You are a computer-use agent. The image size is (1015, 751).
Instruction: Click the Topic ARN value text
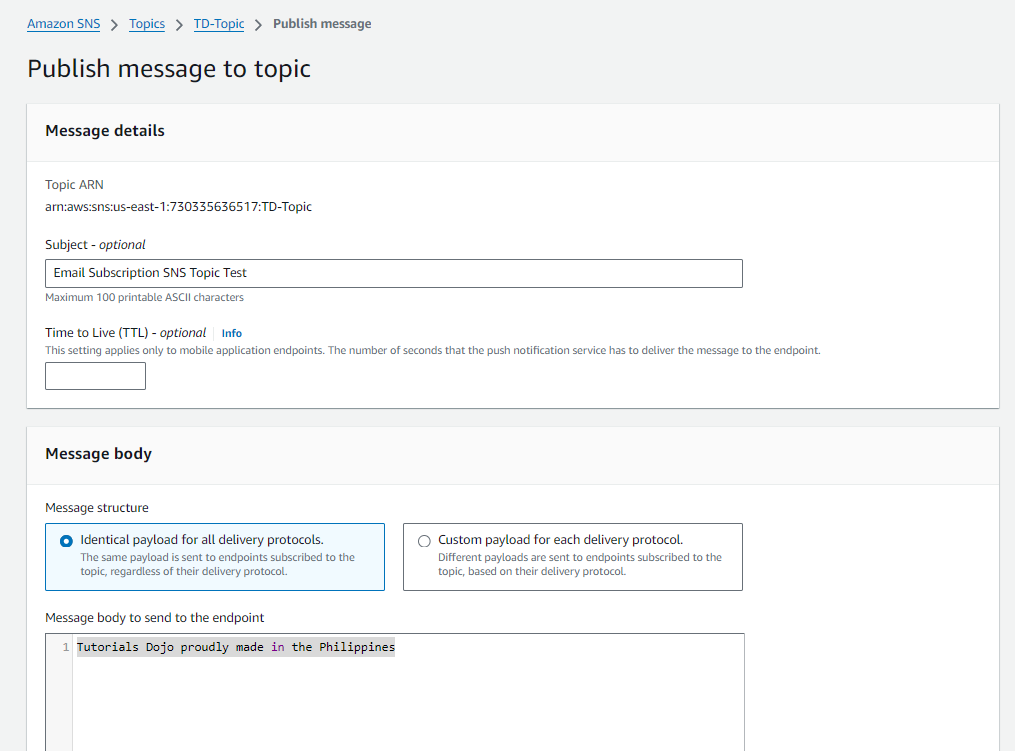(178, 207)
